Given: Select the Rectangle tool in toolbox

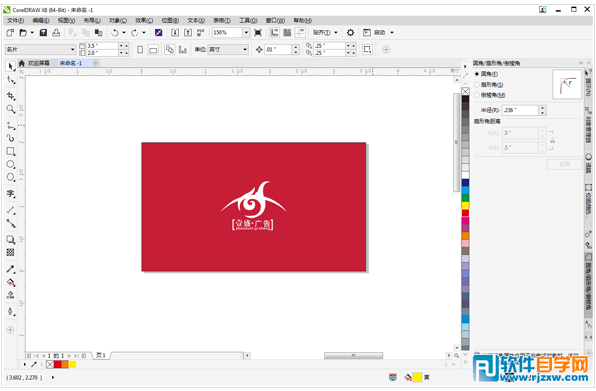Looking at the screenshot, I should tap(11, 151).
